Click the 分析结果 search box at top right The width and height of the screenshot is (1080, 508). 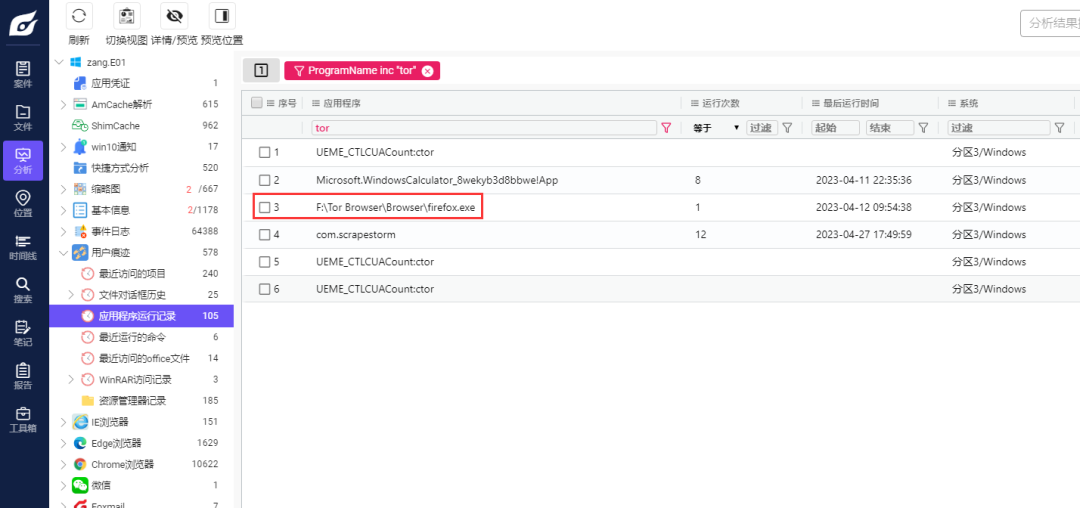1050,23
